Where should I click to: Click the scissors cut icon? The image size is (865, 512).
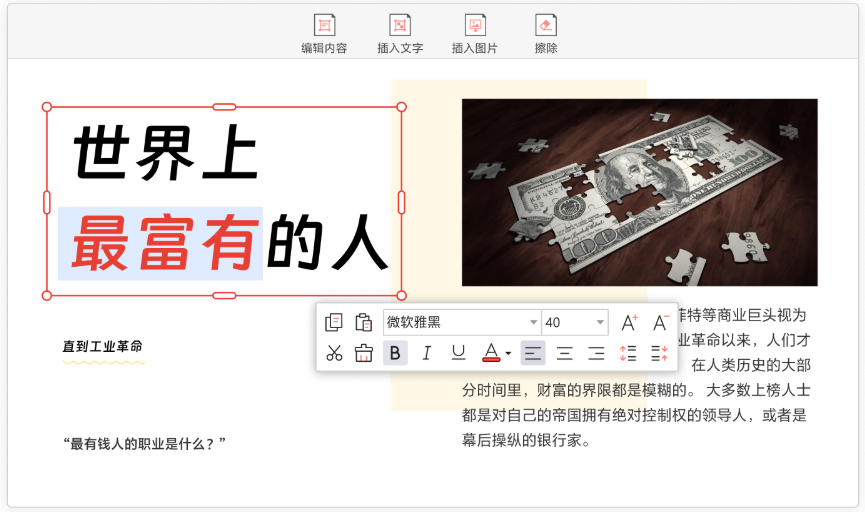coord(334,353)
